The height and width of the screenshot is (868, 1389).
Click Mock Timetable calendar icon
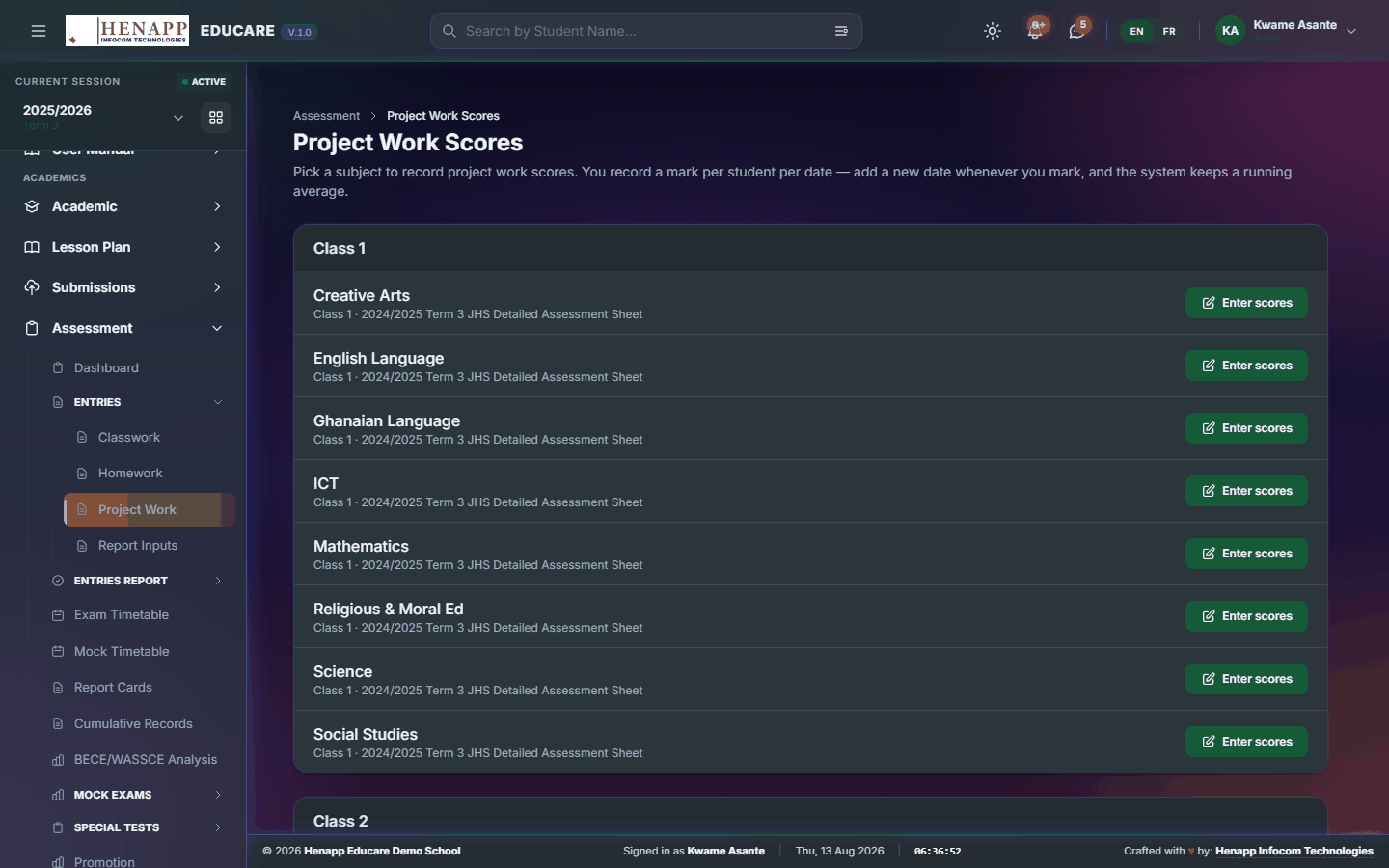pyautogui.click(x=58, y=651)
